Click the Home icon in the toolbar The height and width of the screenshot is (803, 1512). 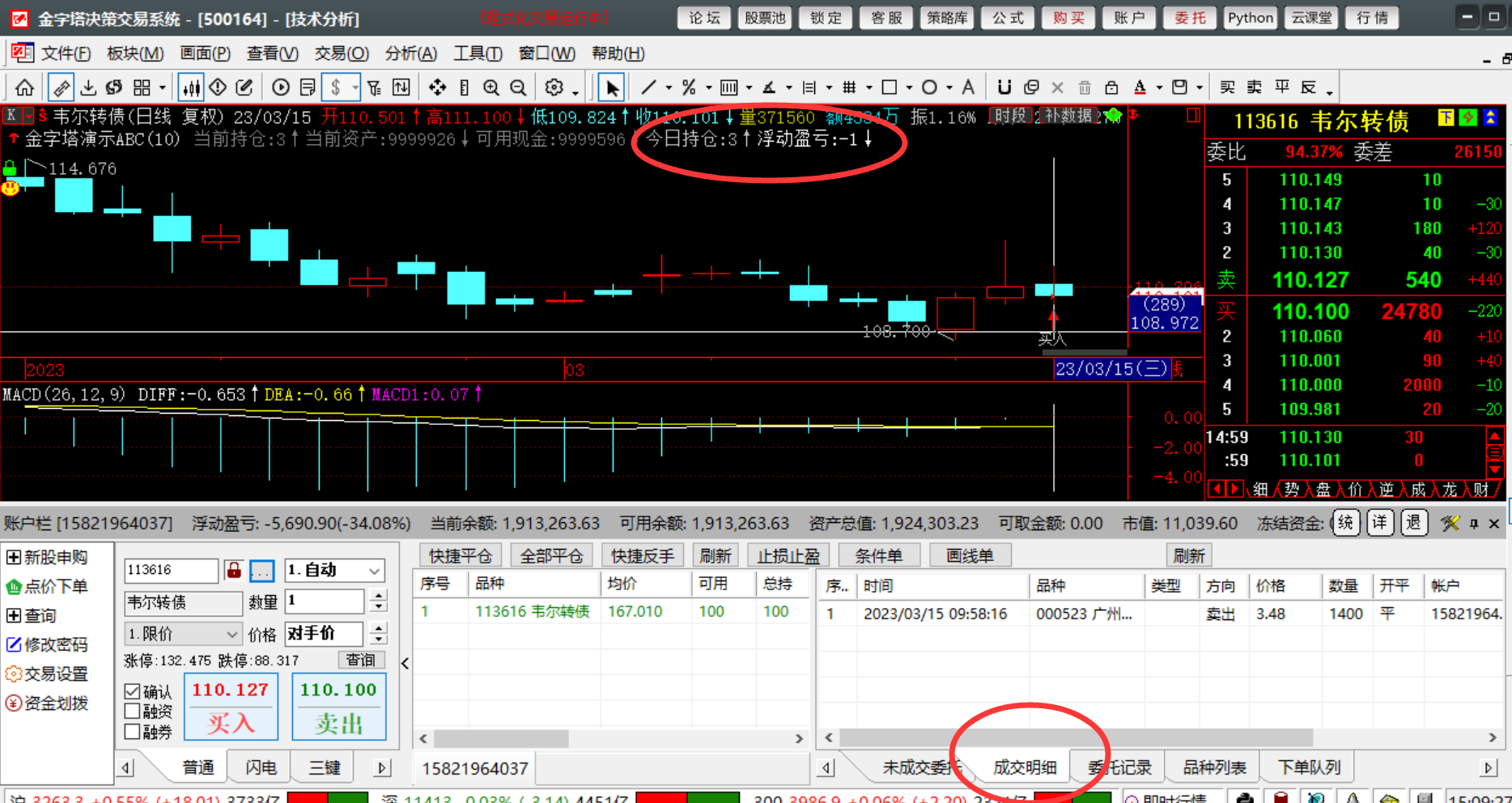click(25, 87)
